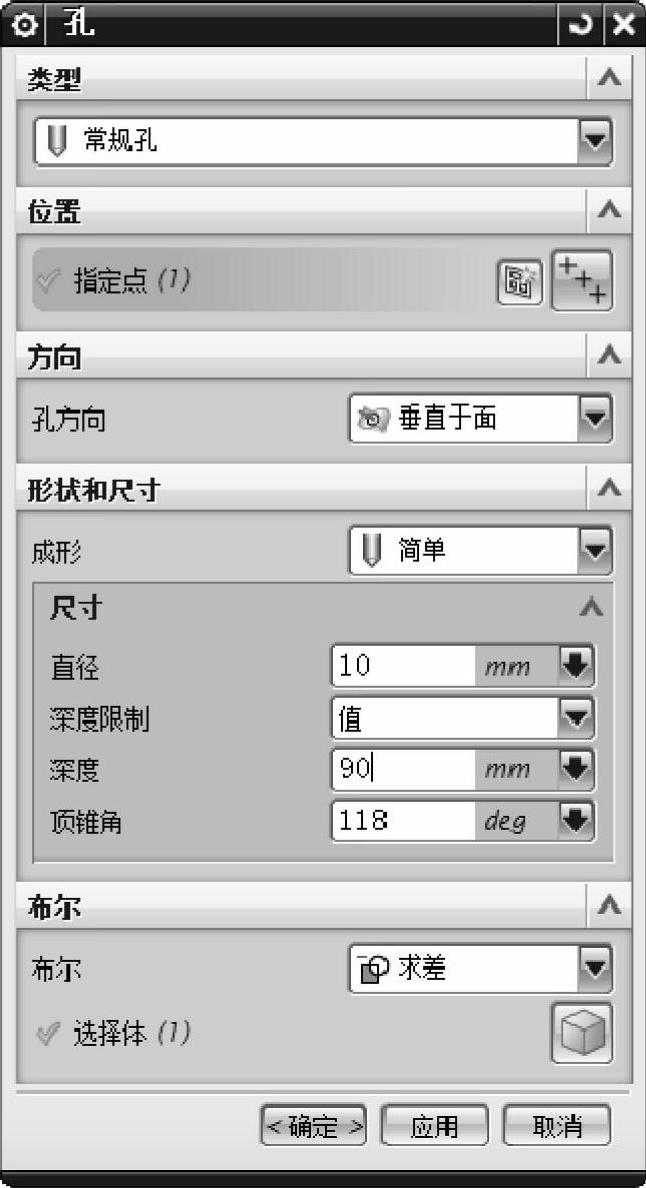The image size is (646, 1188).
Task: Click the reset dialog arrow icon
Action: [x=581, y=23]
